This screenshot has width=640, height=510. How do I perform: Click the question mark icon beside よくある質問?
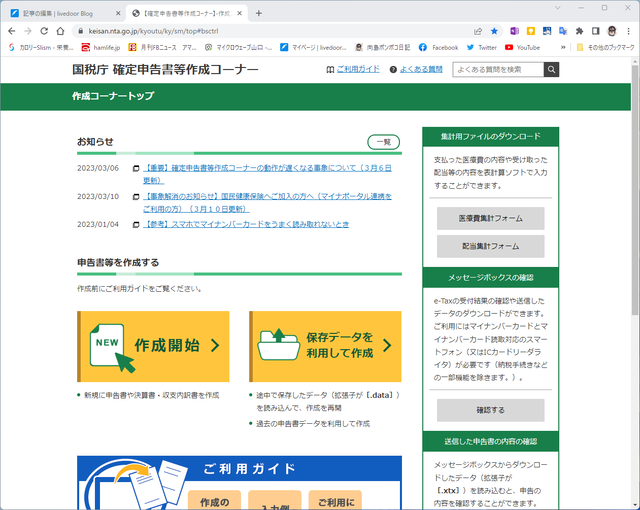[x=393, y=70]
